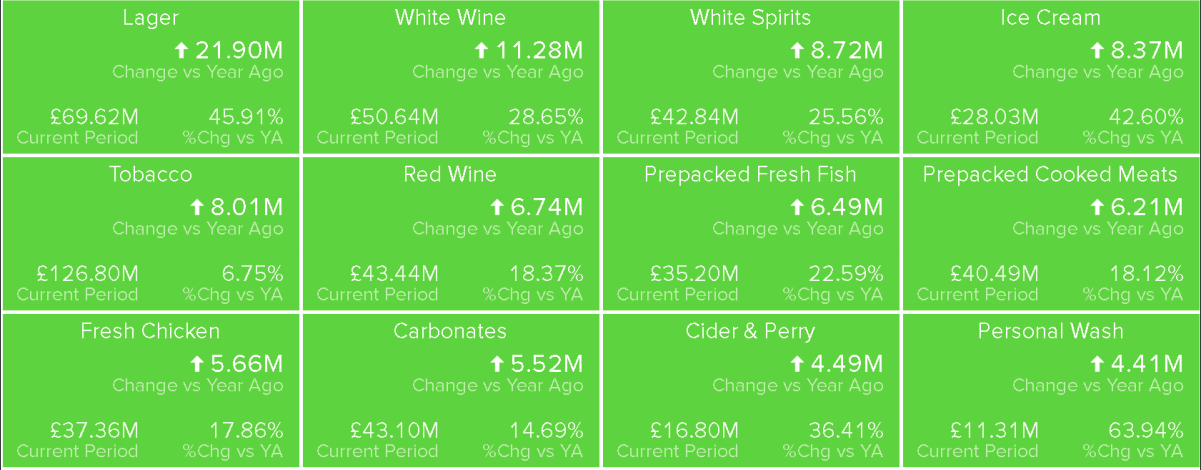
Task: Click the Ice Cream increase arrow icon
Action: (x=1097, y=49)
